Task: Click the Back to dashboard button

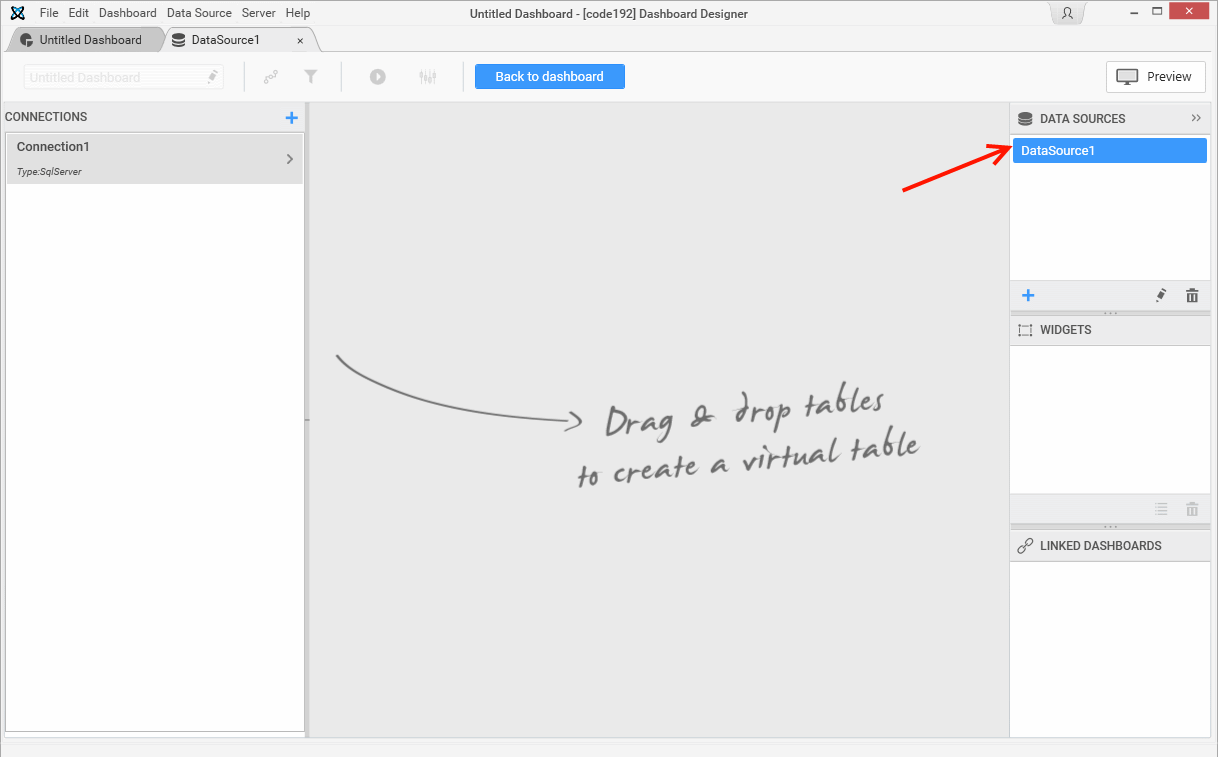Action: pyautogui.click(x=550, y=77)
